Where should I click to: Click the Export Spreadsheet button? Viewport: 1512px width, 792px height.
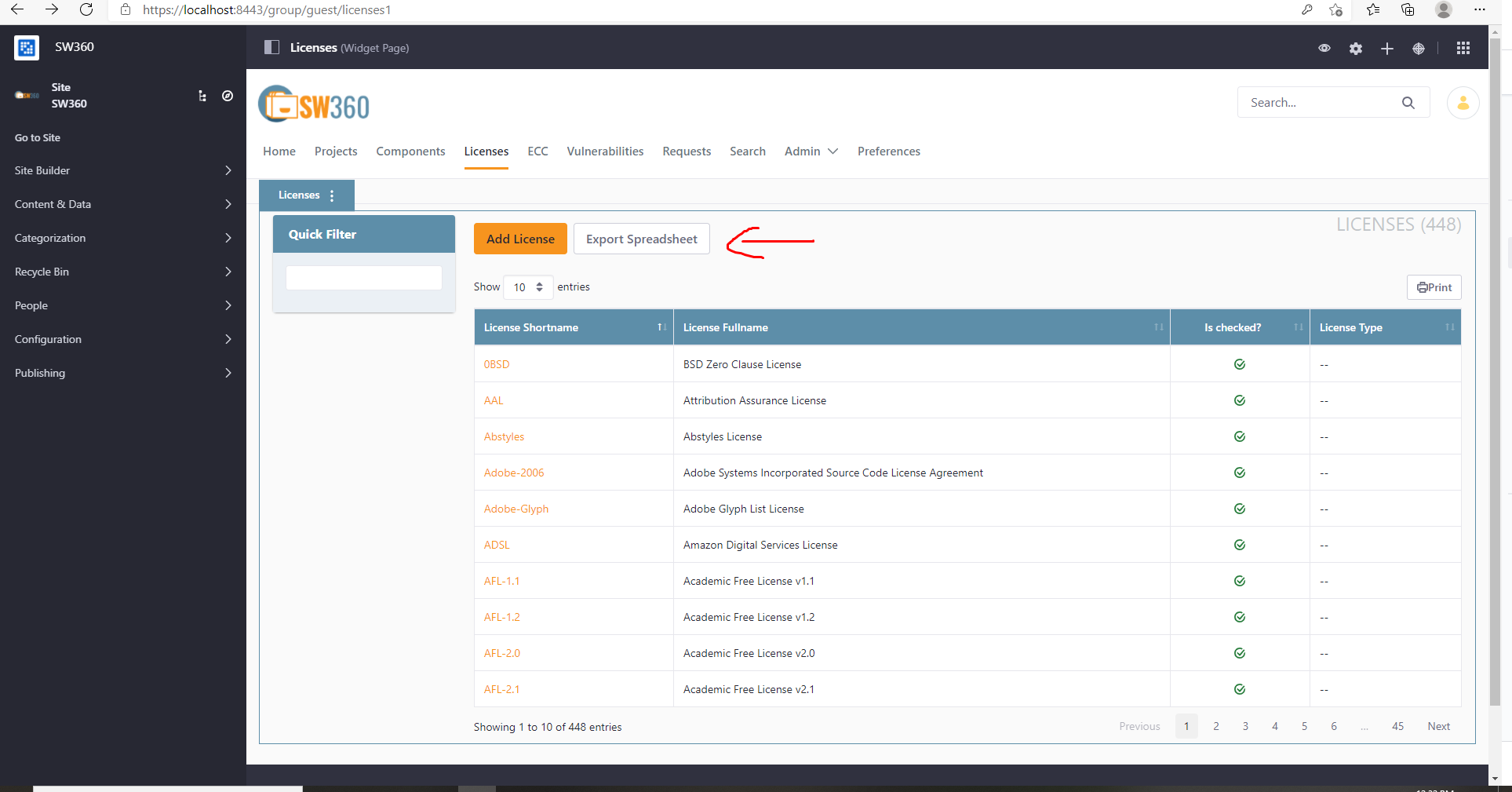point(642,239)
